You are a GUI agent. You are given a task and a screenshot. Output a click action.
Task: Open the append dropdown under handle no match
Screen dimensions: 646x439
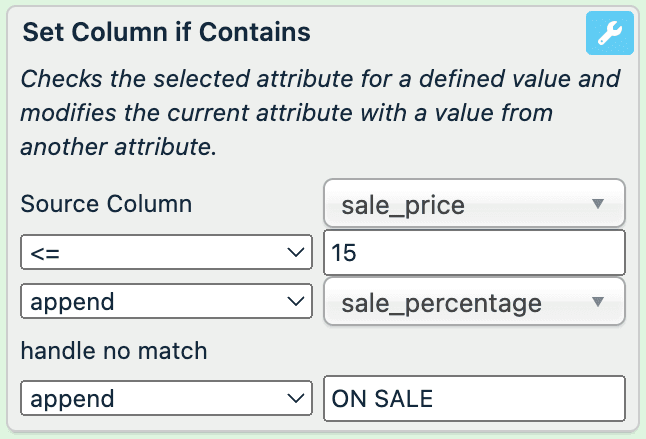166,398
